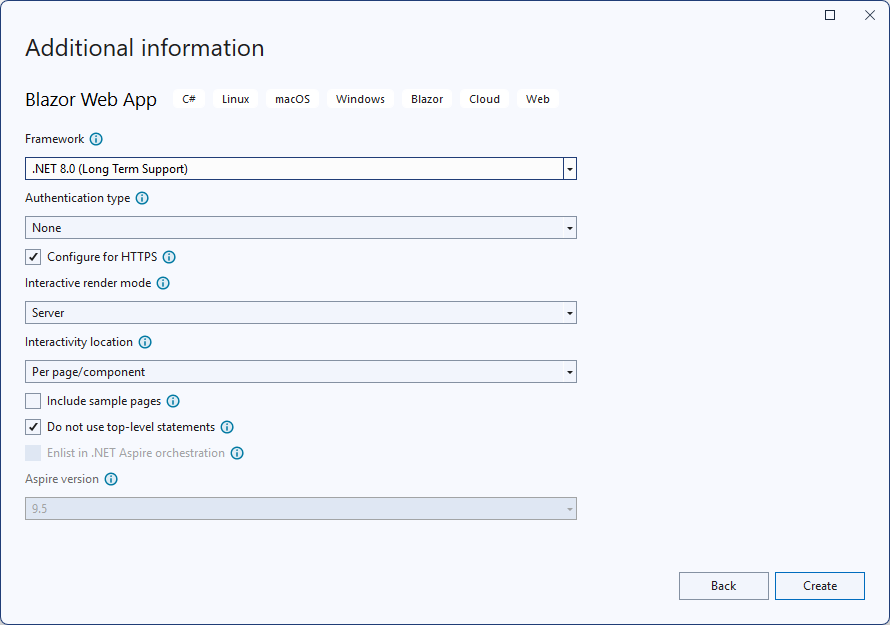Open the Framework dropdown

point(569,168)
